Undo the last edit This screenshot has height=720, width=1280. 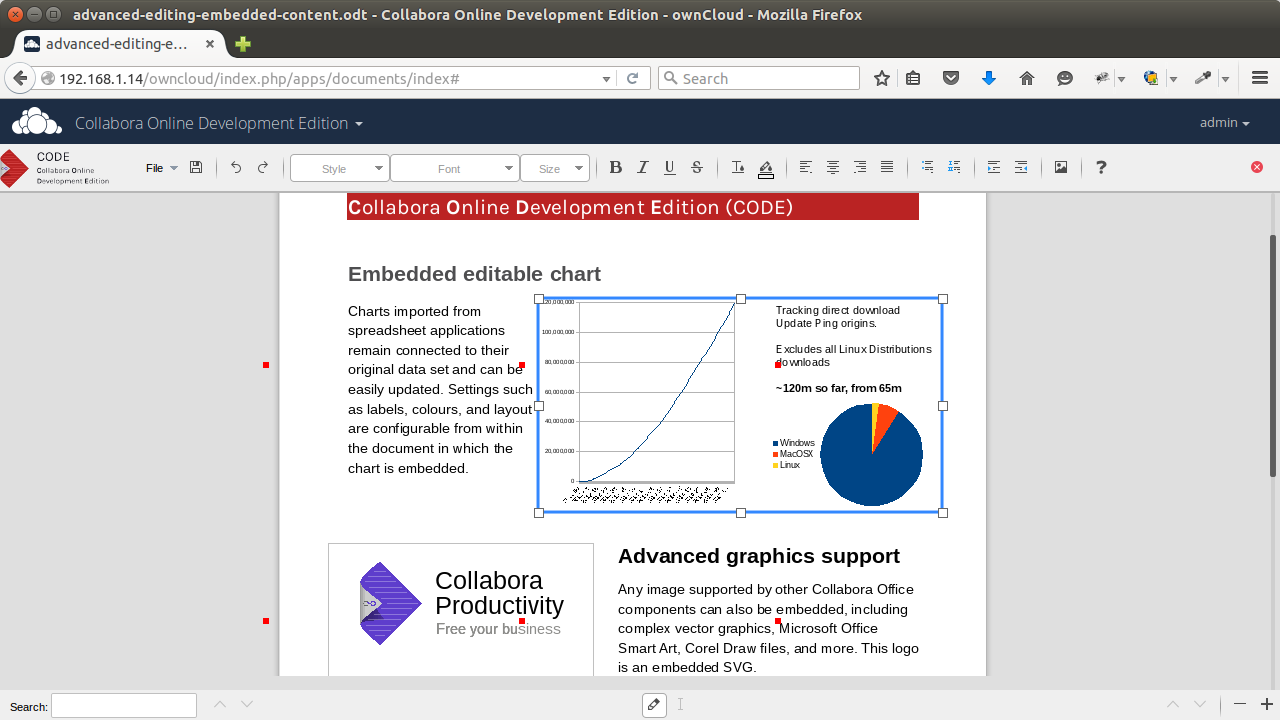[x=236, y=167]
